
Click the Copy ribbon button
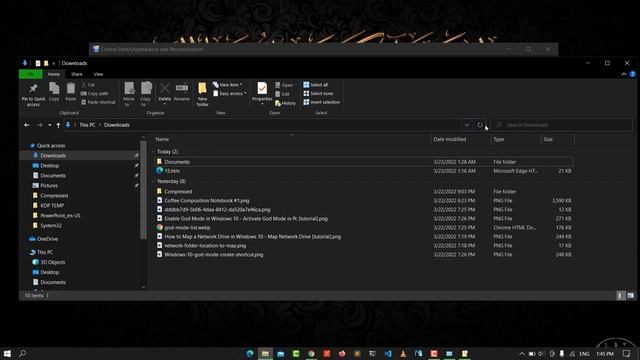click(x=54, y=91)
